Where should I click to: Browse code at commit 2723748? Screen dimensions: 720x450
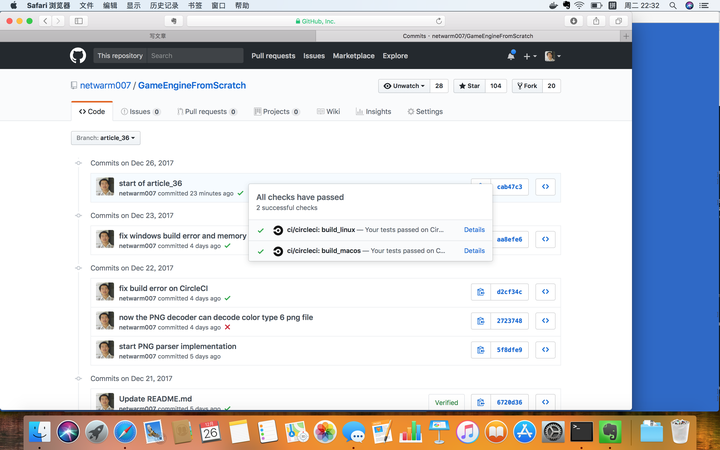coord(546,321)
